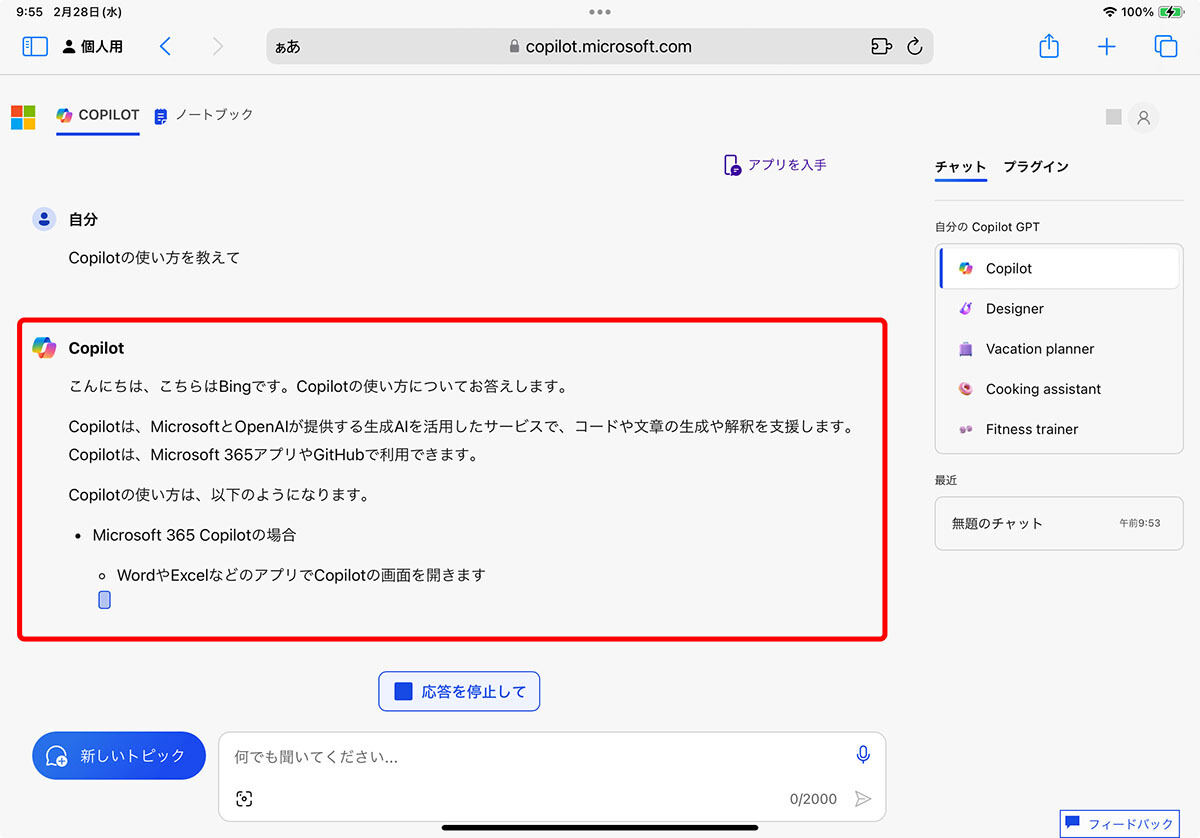Open the 無題のチャット recent chat
This screenshot has width=1200, height=838.
click(1059, 523)
